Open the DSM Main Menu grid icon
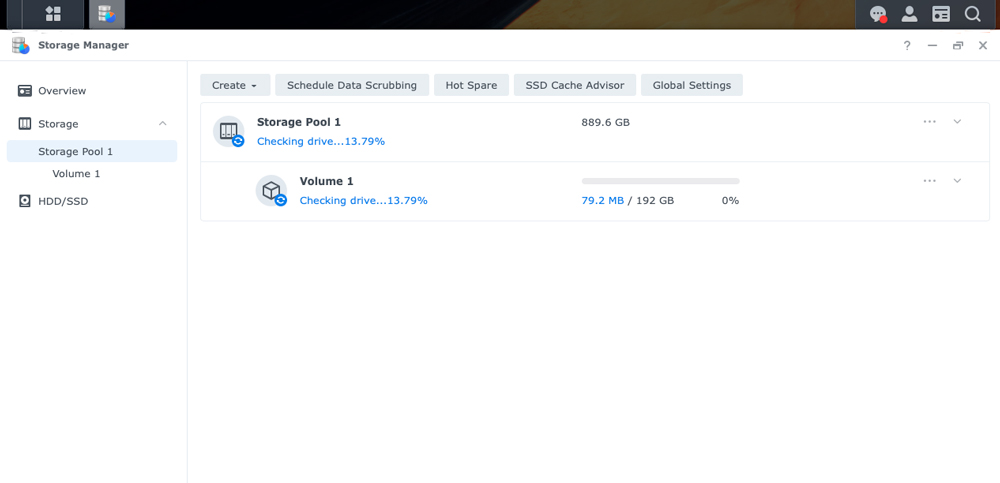This screenshot has height=483, width=1000. pyautogui.click(x=53, y=14)
